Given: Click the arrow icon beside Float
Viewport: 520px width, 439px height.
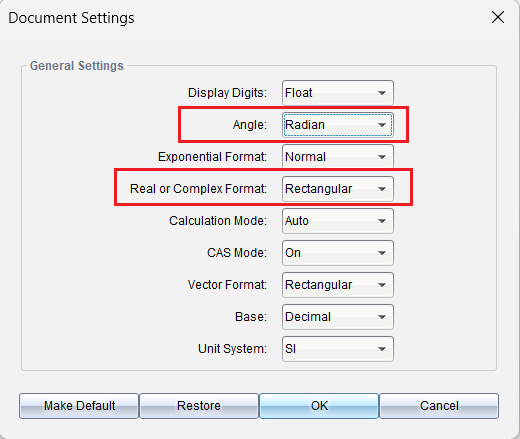Looking at the screenshot, I should click(382, 93).
